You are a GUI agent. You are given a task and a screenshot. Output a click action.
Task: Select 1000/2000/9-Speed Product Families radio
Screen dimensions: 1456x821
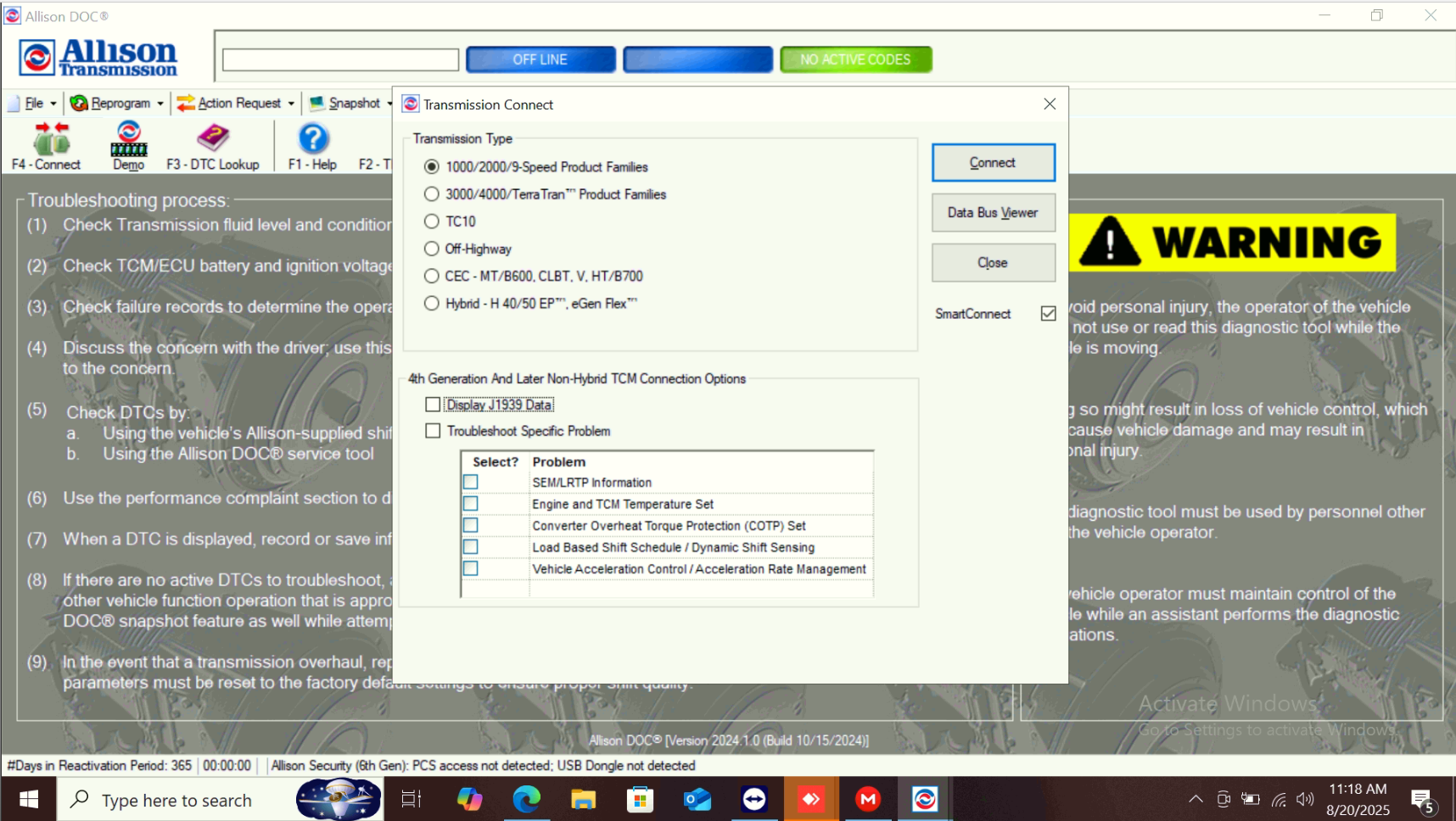(432, 167)
